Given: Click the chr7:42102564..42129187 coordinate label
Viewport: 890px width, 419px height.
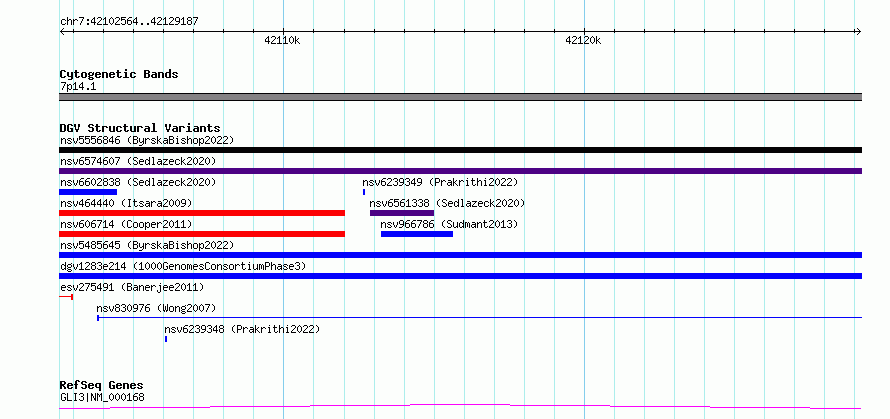Looking at the screenshot, I should click(x=129, y=22).
